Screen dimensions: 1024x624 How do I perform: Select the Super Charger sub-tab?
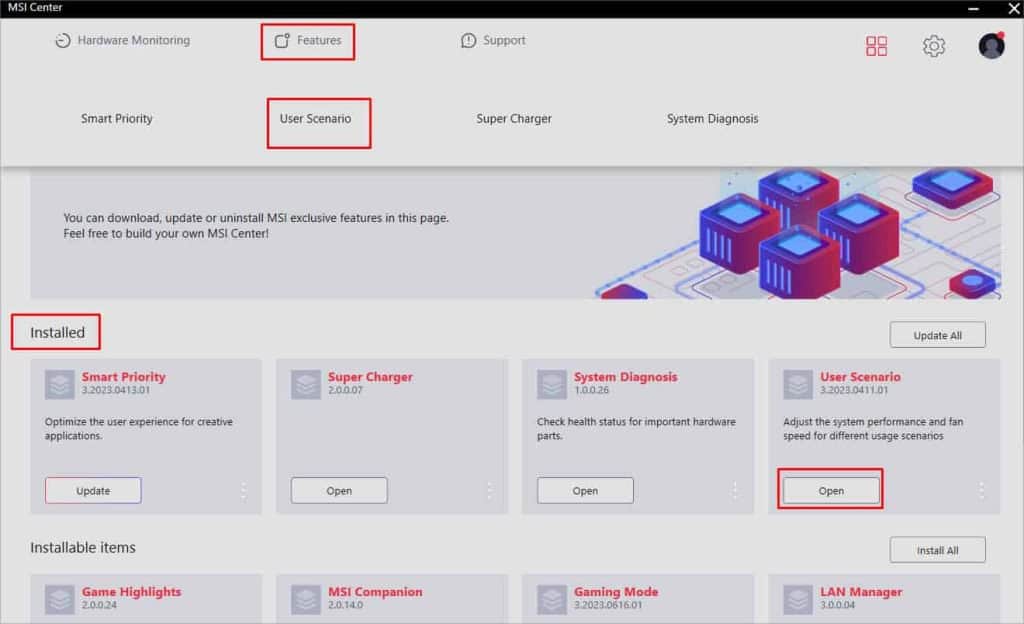click(x=513, y=119)
